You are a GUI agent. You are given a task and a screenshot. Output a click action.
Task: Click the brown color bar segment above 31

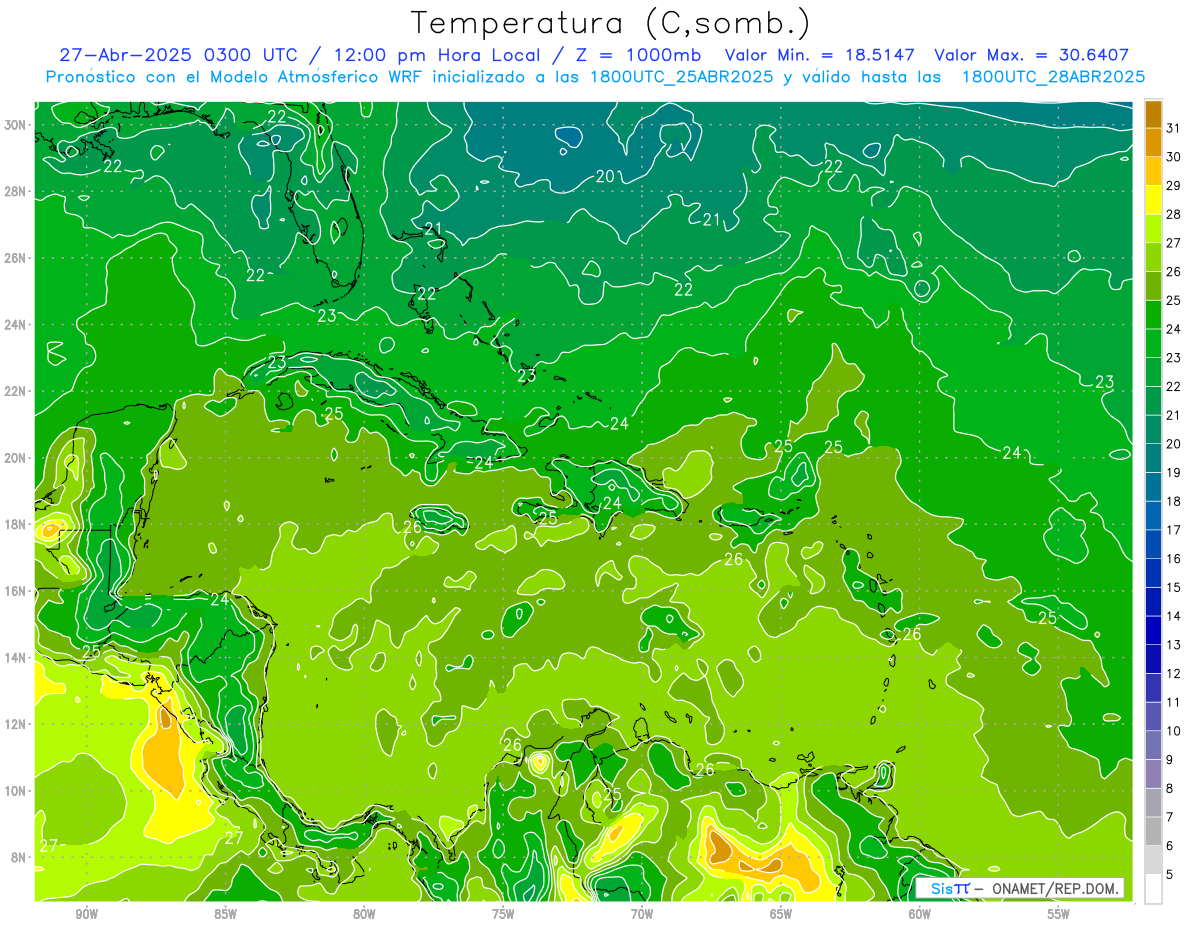tap(1153, 113)
